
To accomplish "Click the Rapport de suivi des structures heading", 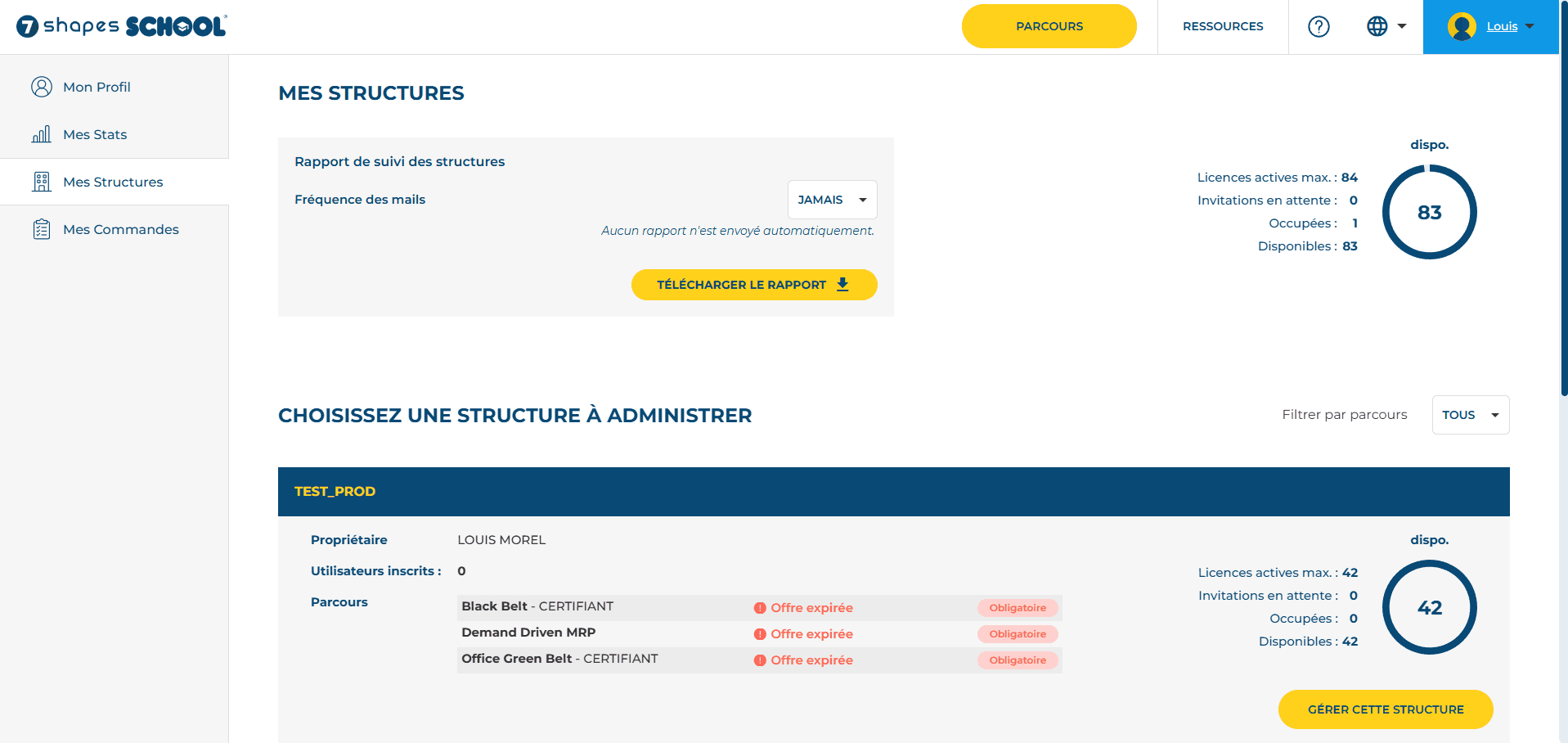I will click(400, 162).
